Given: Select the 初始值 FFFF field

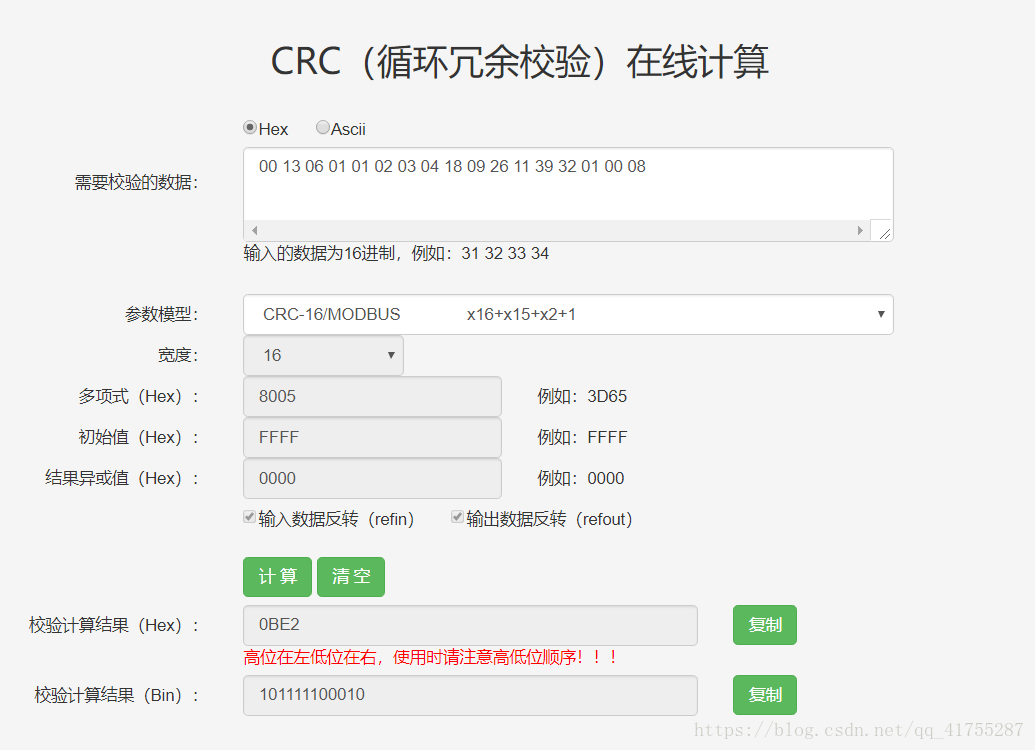Looking at the screenshot, I should (372, 438).
